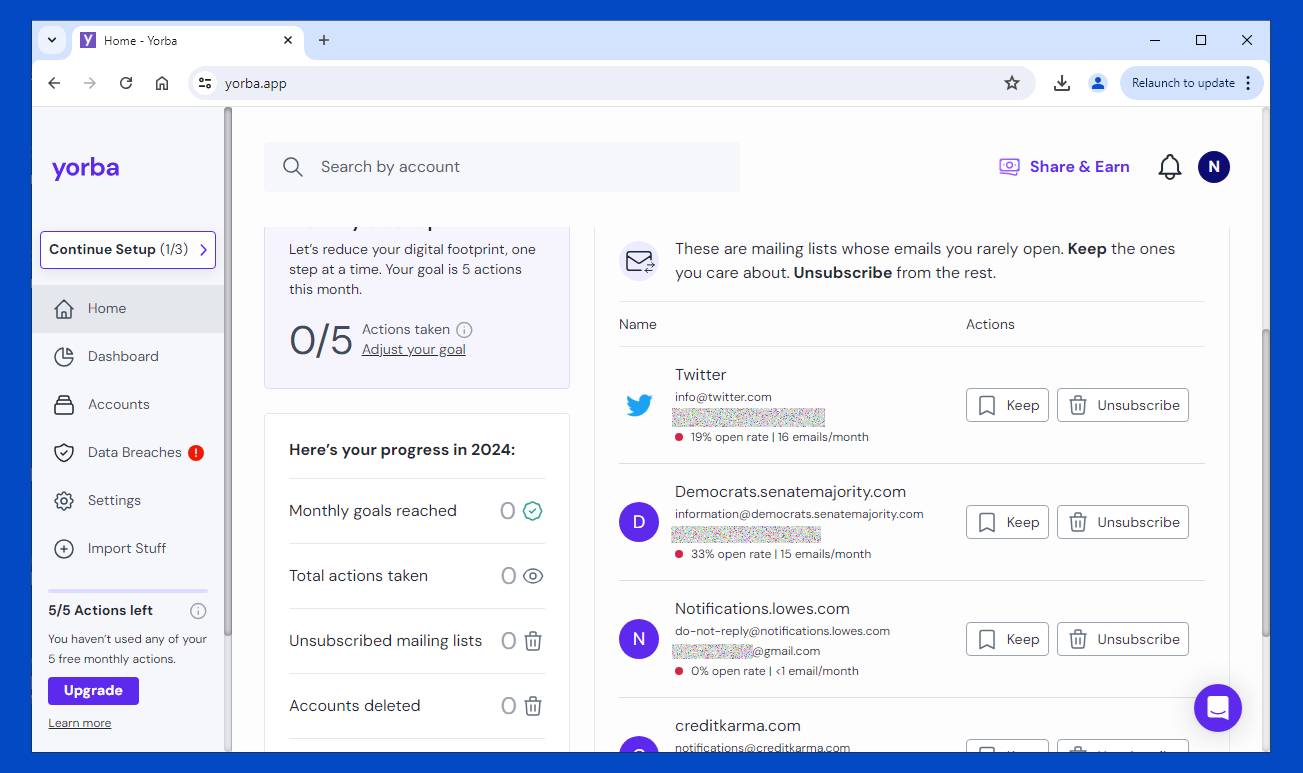This screenshot has width=1303, height=773.
Task: Open the user avatar N menu
Action: coord(1214,167)
